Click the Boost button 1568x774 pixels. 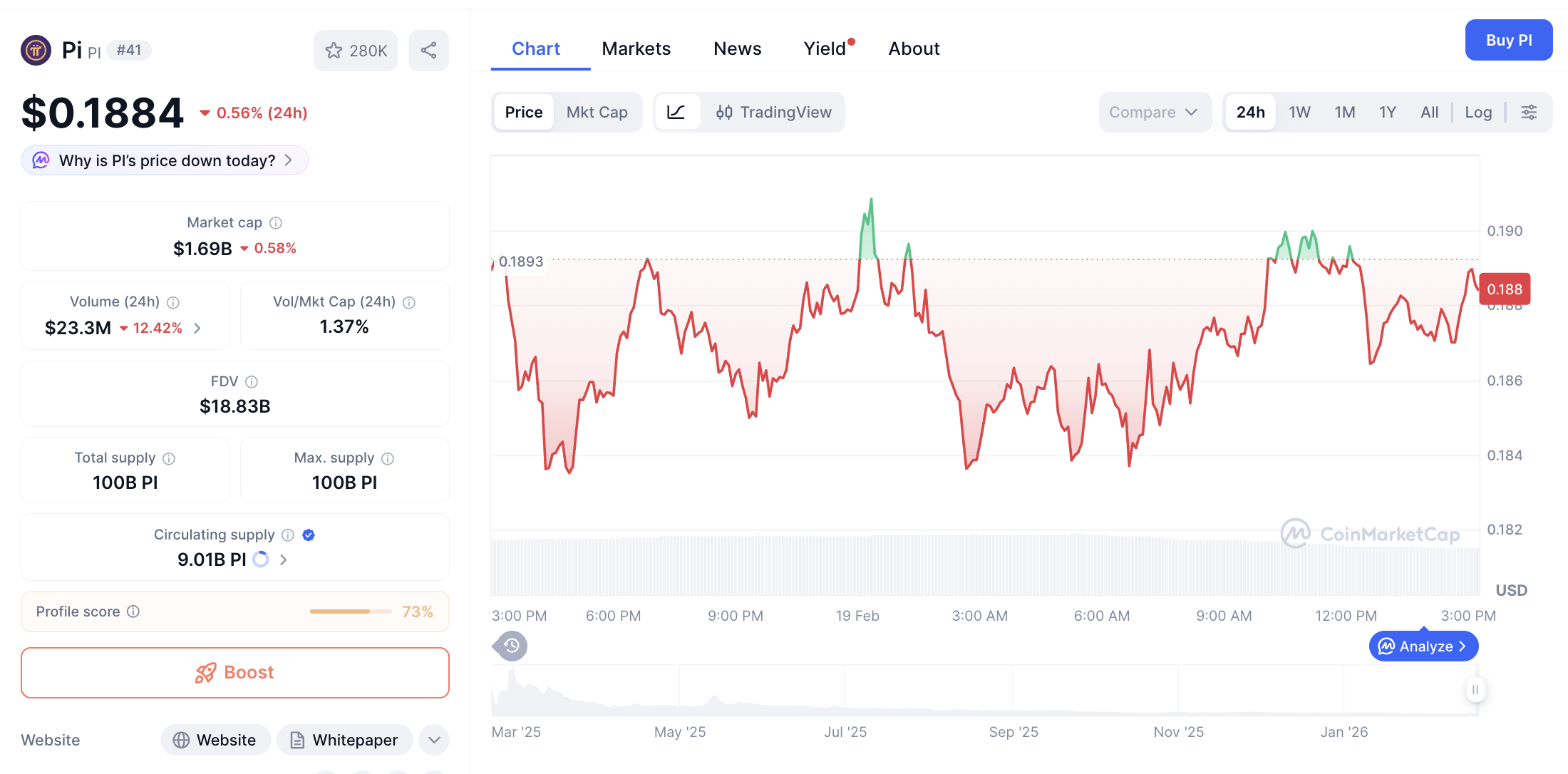(x=234, y=672)
